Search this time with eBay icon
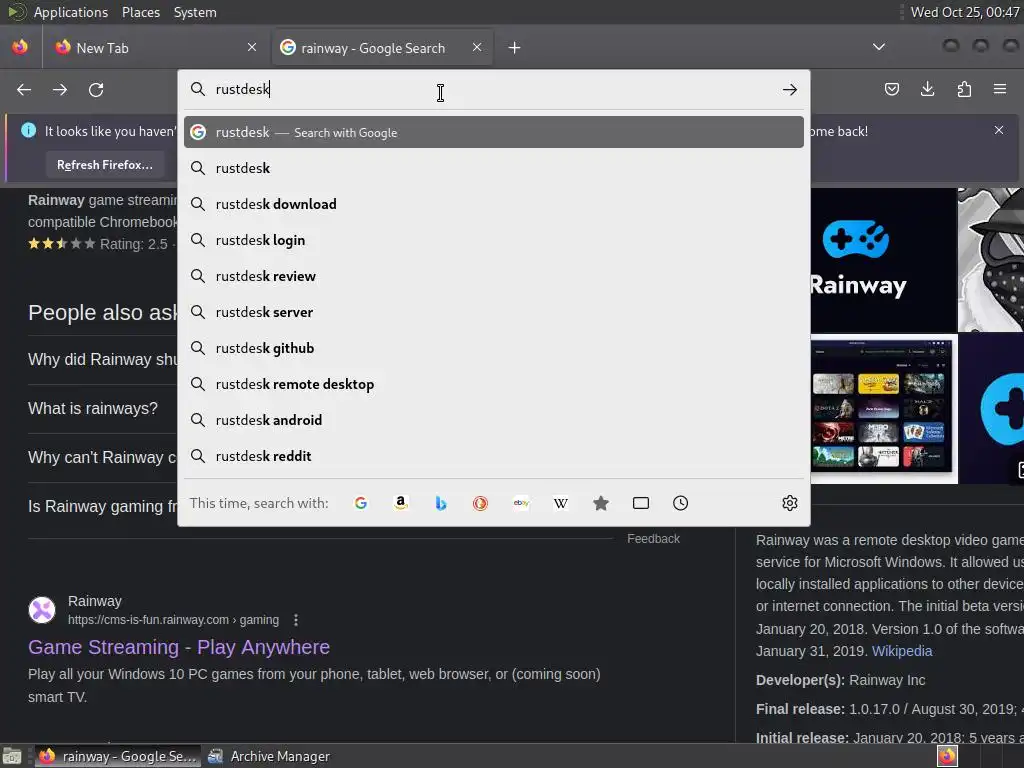Image resolution: width=1024 pixels, height=768 pixels. click(520, 503)
